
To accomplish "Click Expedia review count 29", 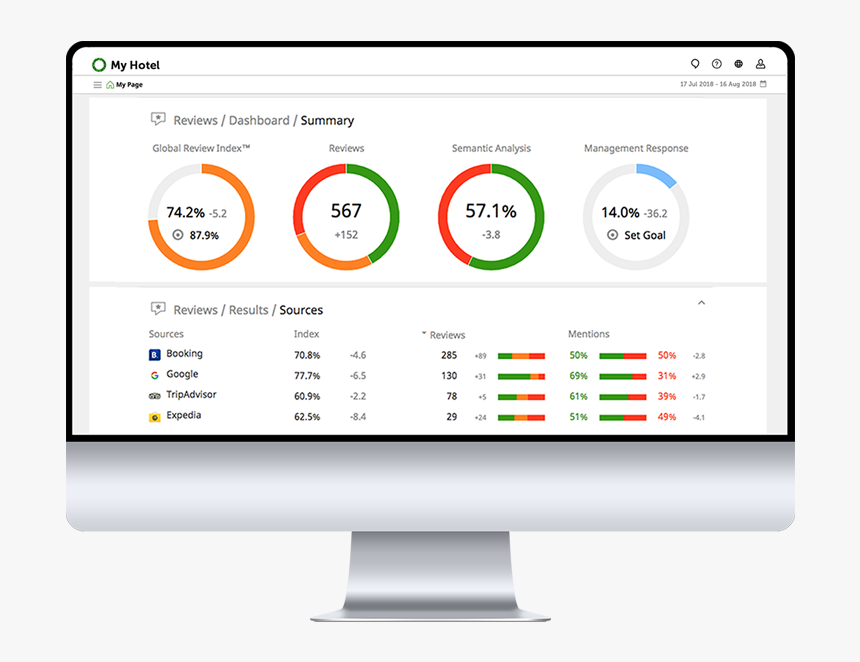I will [451, 417].
